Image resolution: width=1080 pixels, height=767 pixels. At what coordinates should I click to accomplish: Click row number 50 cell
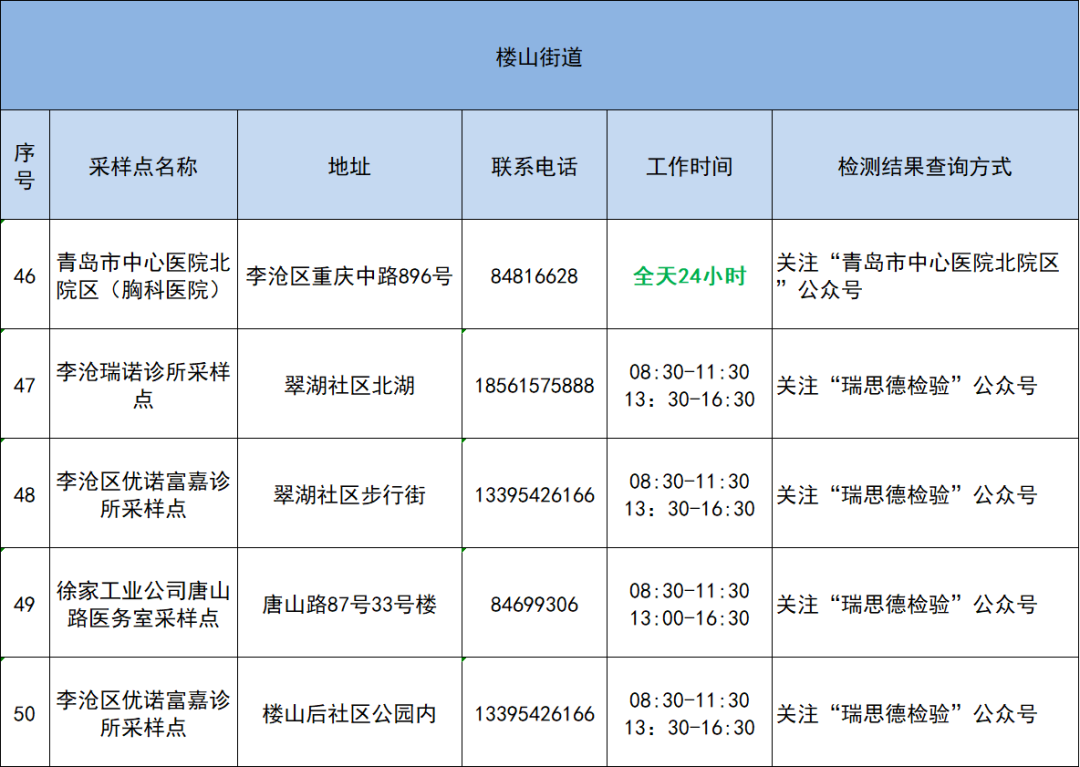[25, 713]
